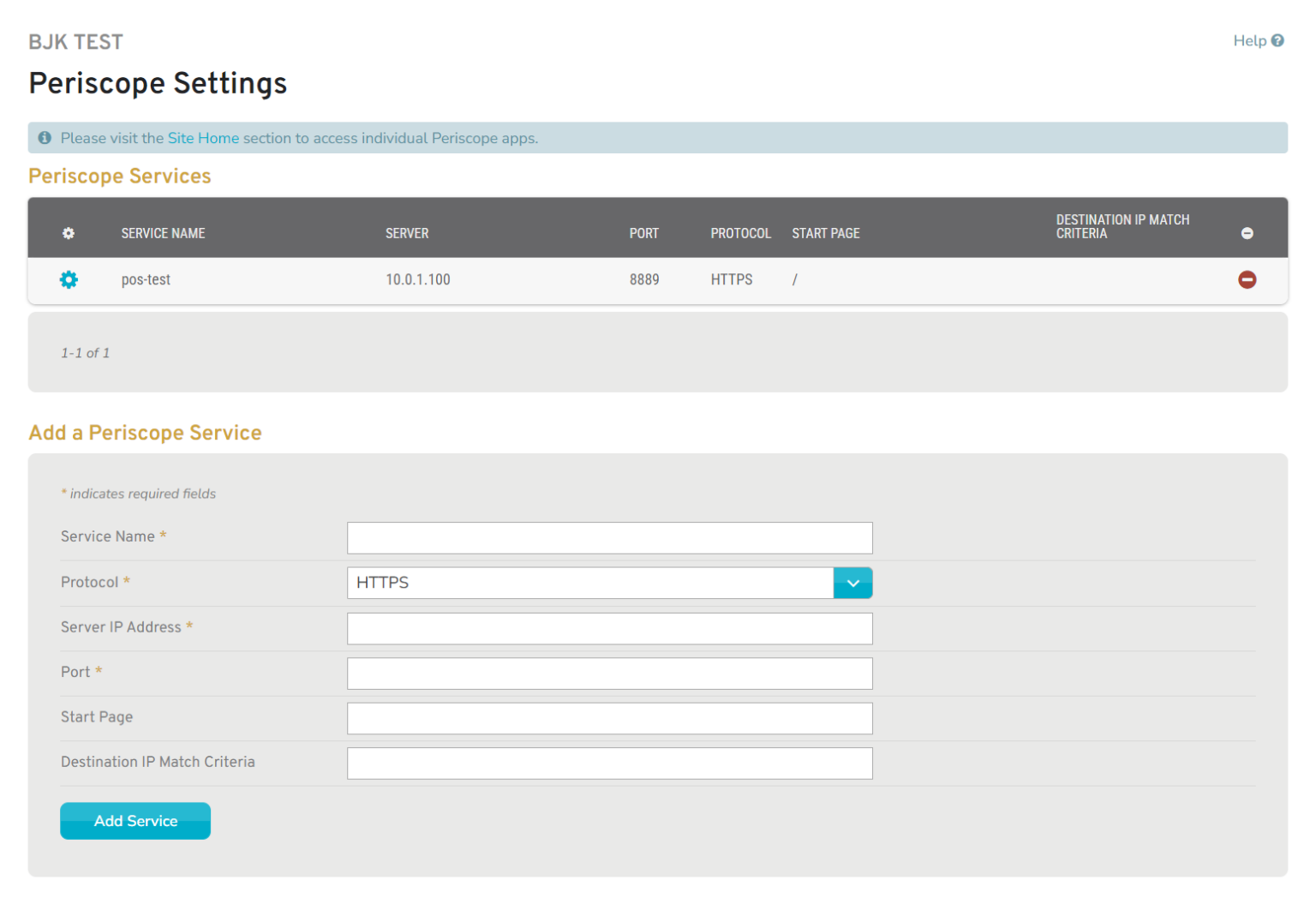Image resolution: width=1316 pixels, height=910 pixels.
Task: Focus the Destination IP Match Criteria input
Action: [x=609, y=763]
